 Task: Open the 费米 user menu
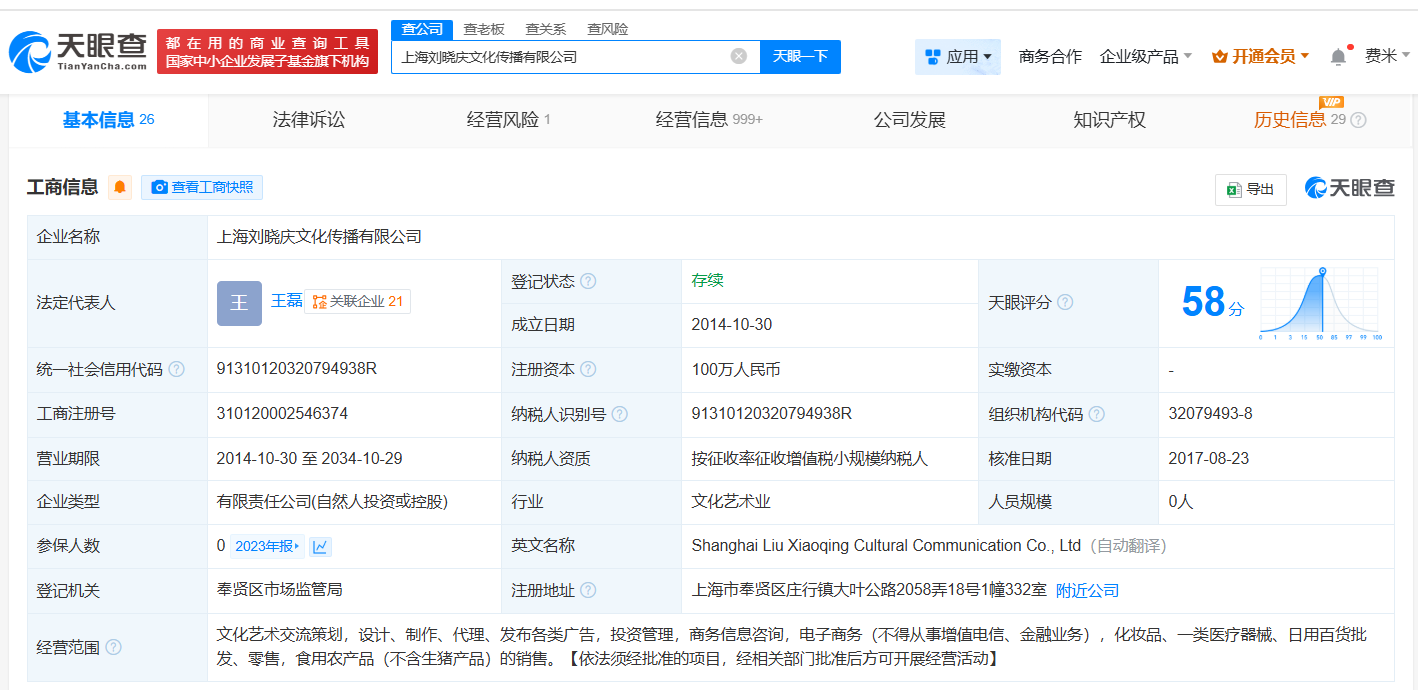1387,56
